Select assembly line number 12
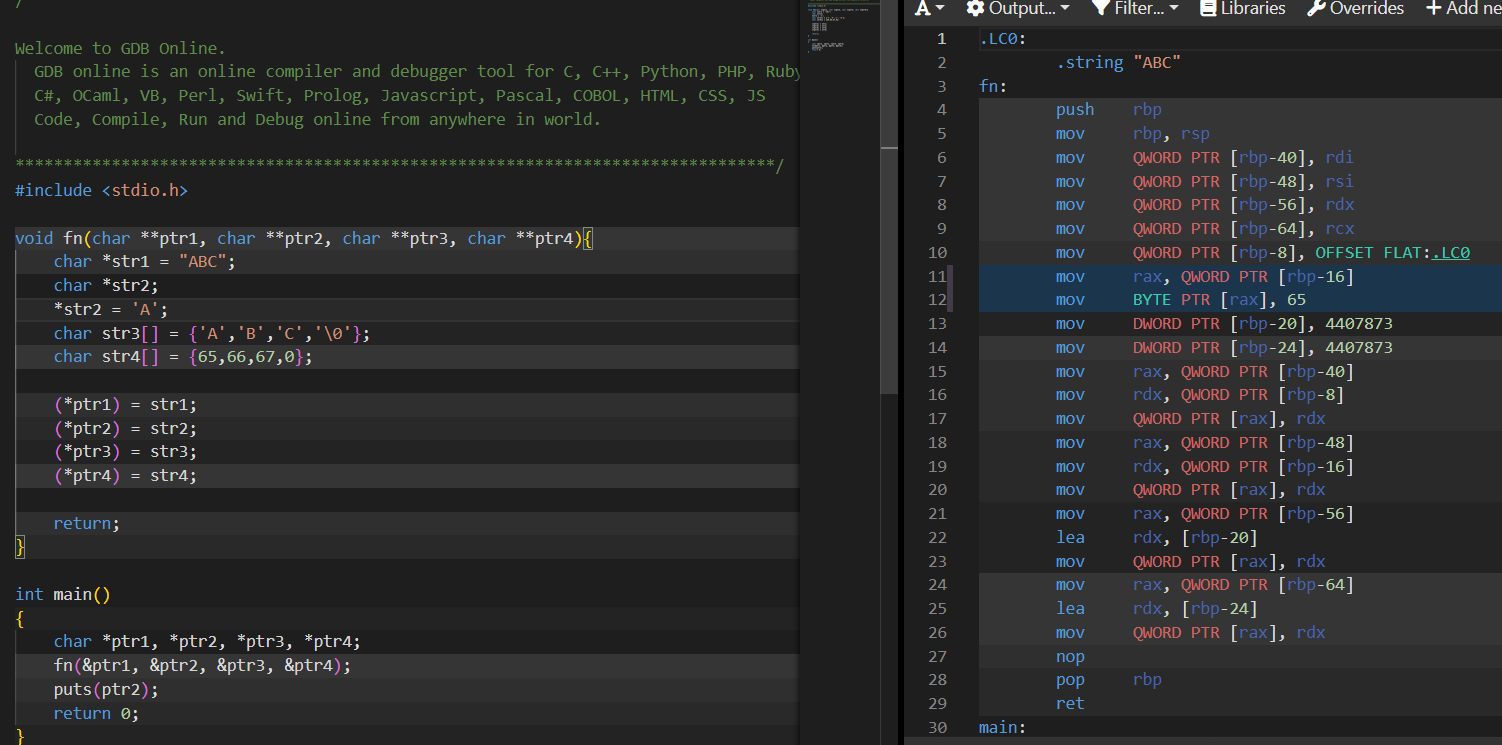1502x745 pixels. (937, 300)
